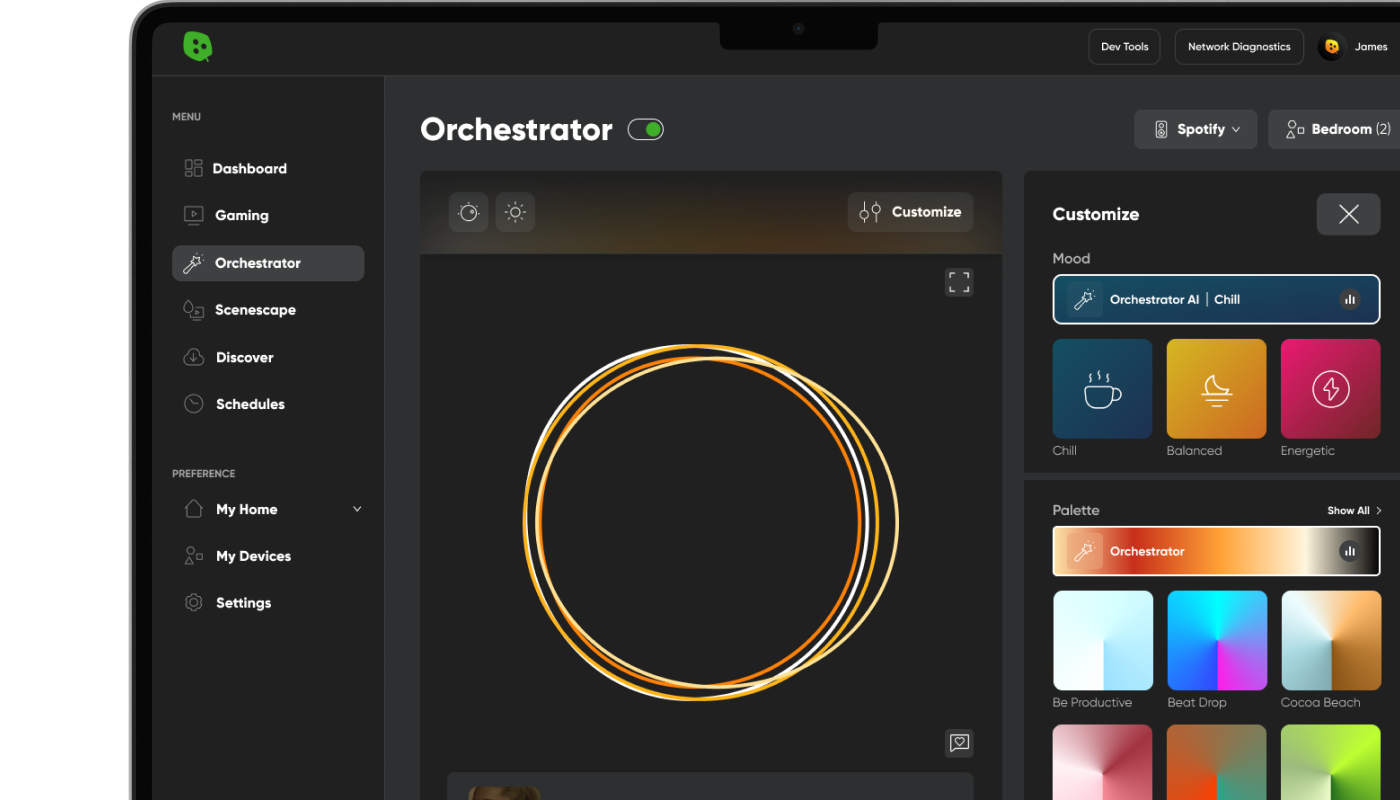The width and height of the screenshot is (1400, 800).
Task: Go to Schedules in the menu
Action: (250, 404)
